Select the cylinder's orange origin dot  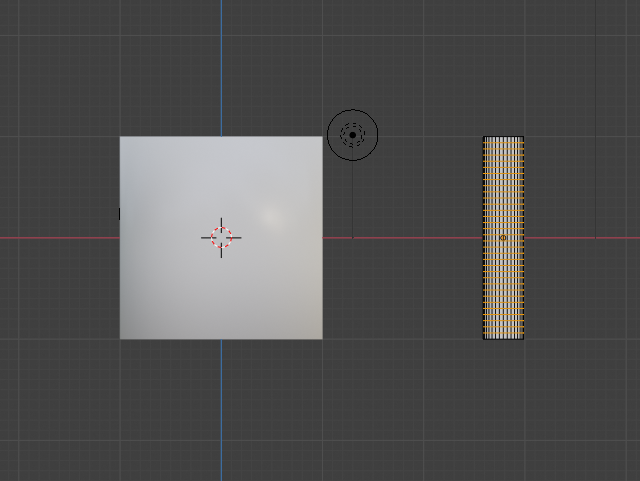tap(503, 237)
